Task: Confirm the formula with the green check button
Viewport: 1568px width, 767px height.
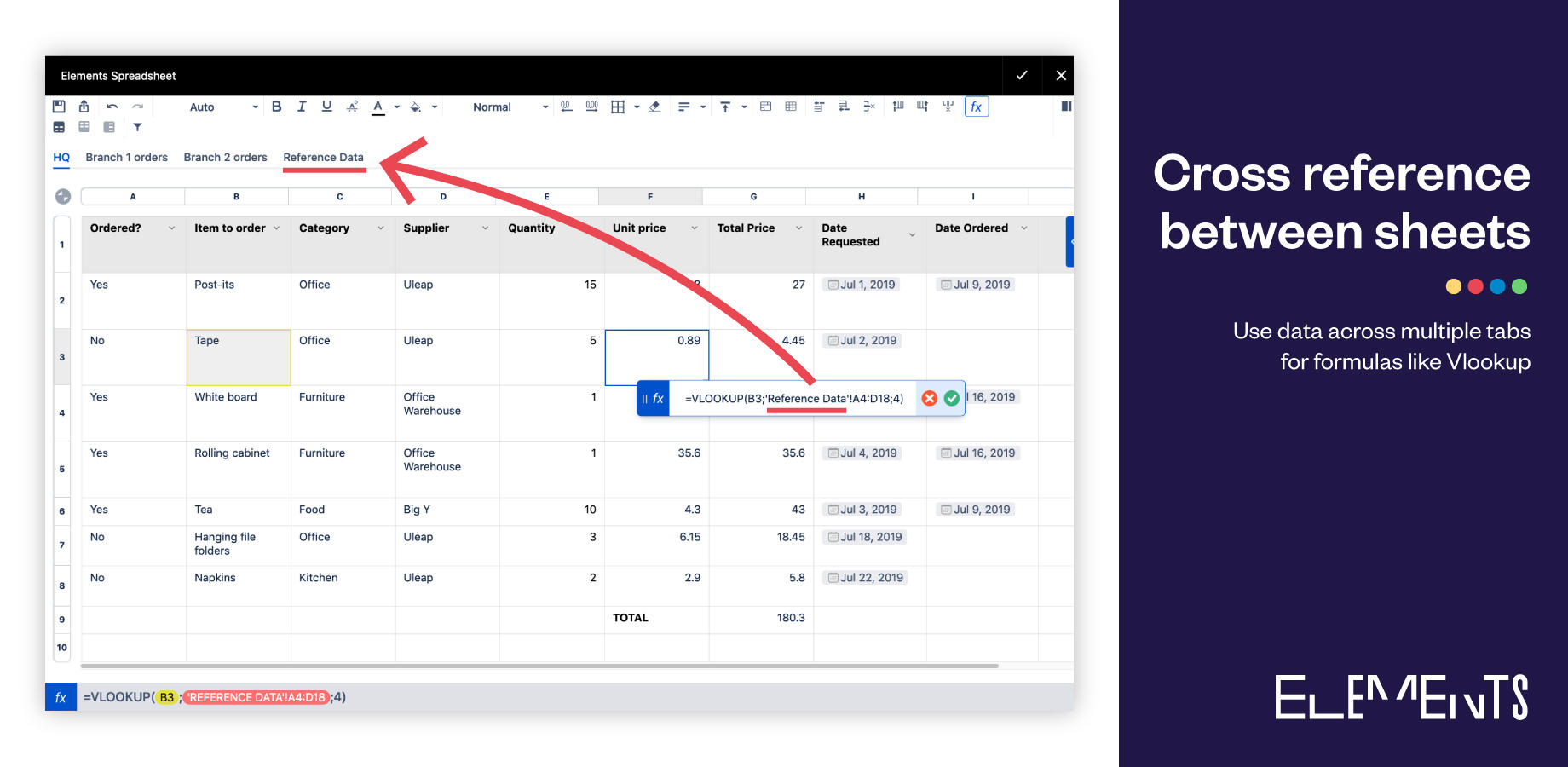Action: [952, 397]
